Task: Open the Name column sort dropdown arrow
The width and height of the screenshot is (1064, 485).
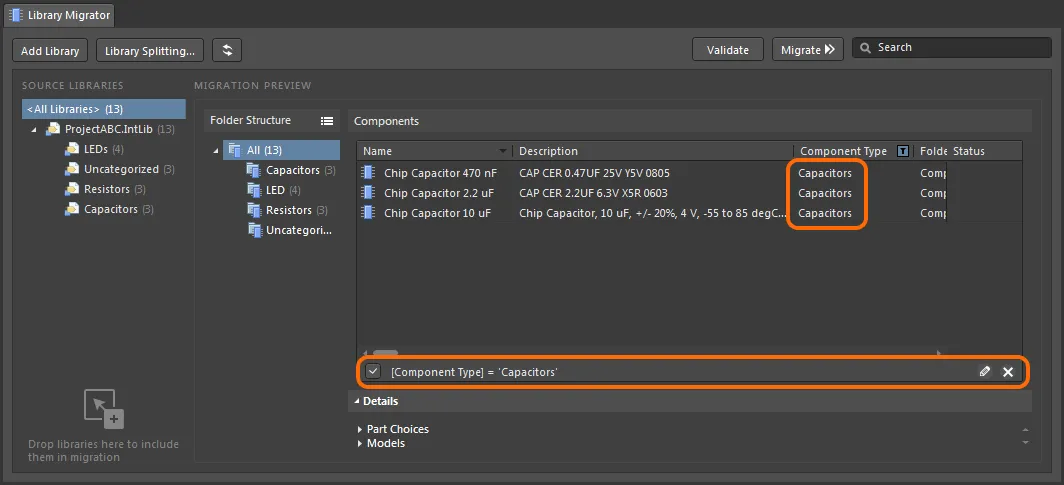Action: [x=502, y=151]
